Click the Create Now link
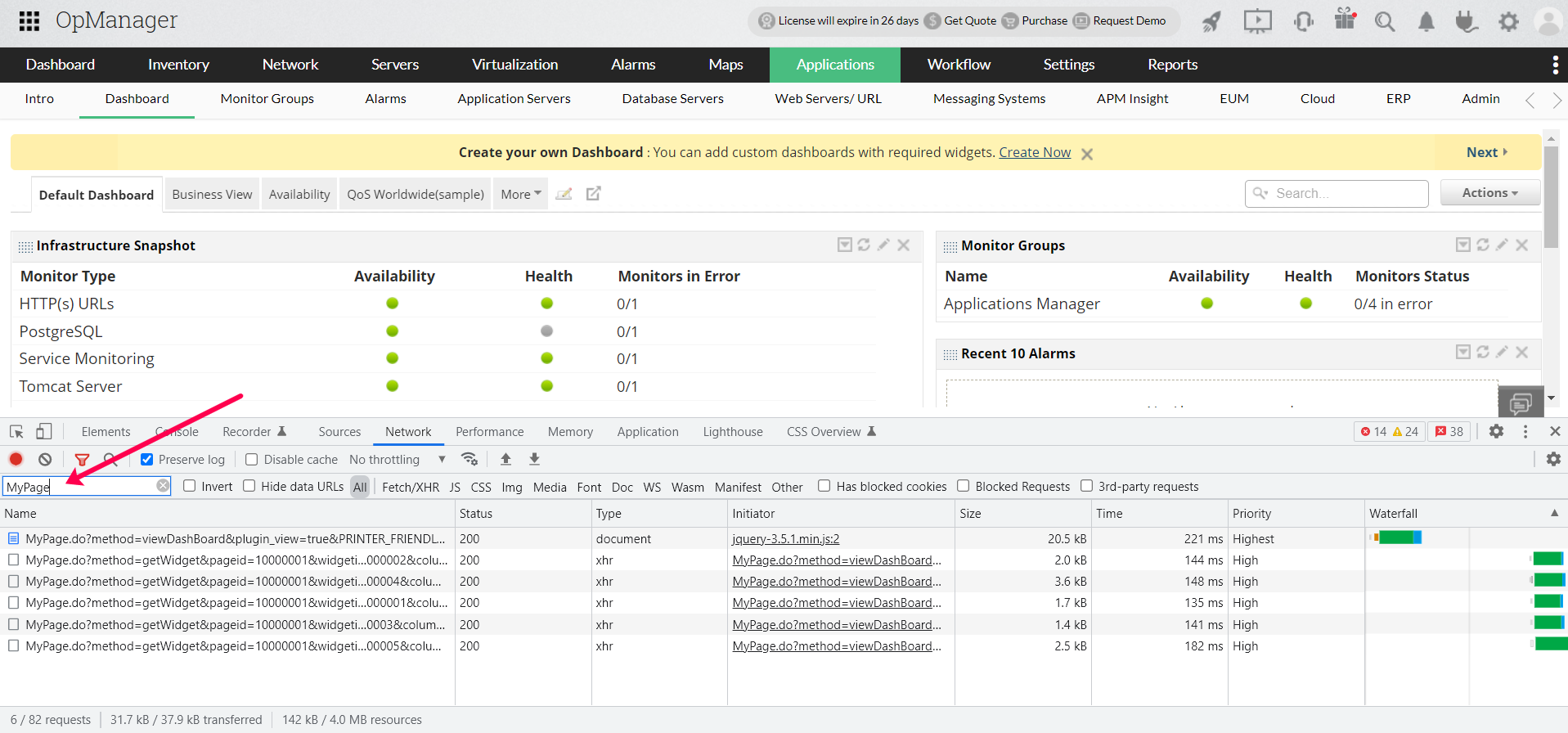 coord(1034,152)
